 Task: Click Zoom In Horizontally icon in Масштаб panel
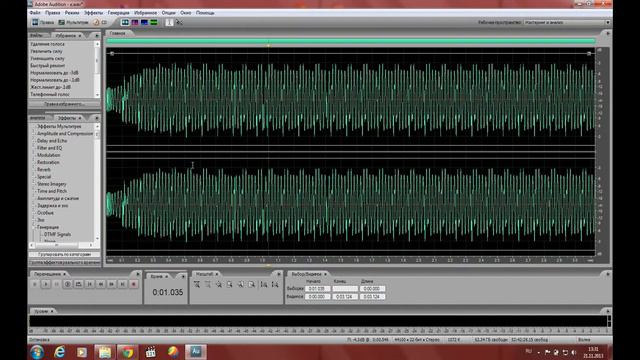[197, 284]
